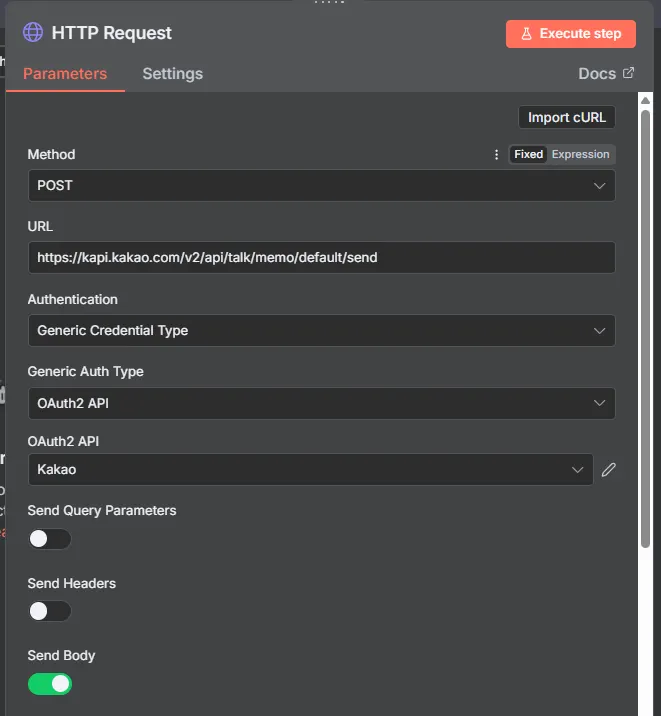The height and width of the screenshot is (716, 661).
Task: Click the HTTP Request globe icon
Action: coord(32,33)
